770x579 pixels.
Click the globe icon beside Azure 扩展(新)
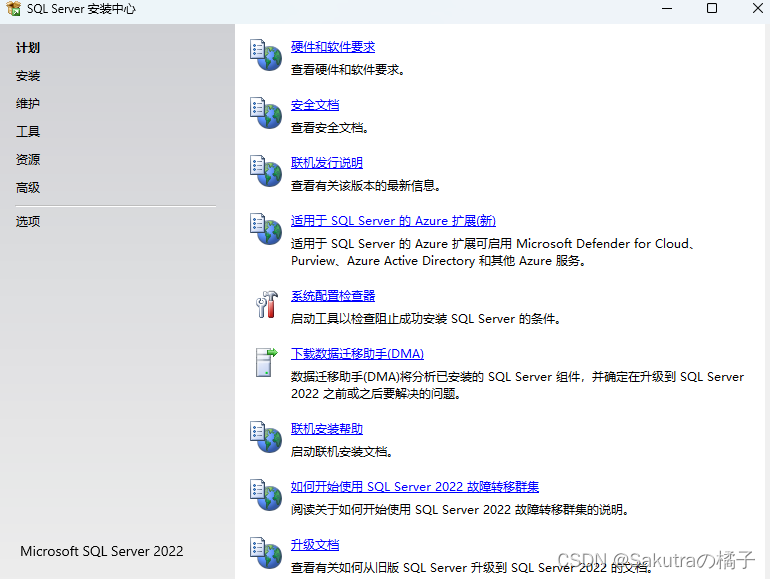click(x=266, y=229)
